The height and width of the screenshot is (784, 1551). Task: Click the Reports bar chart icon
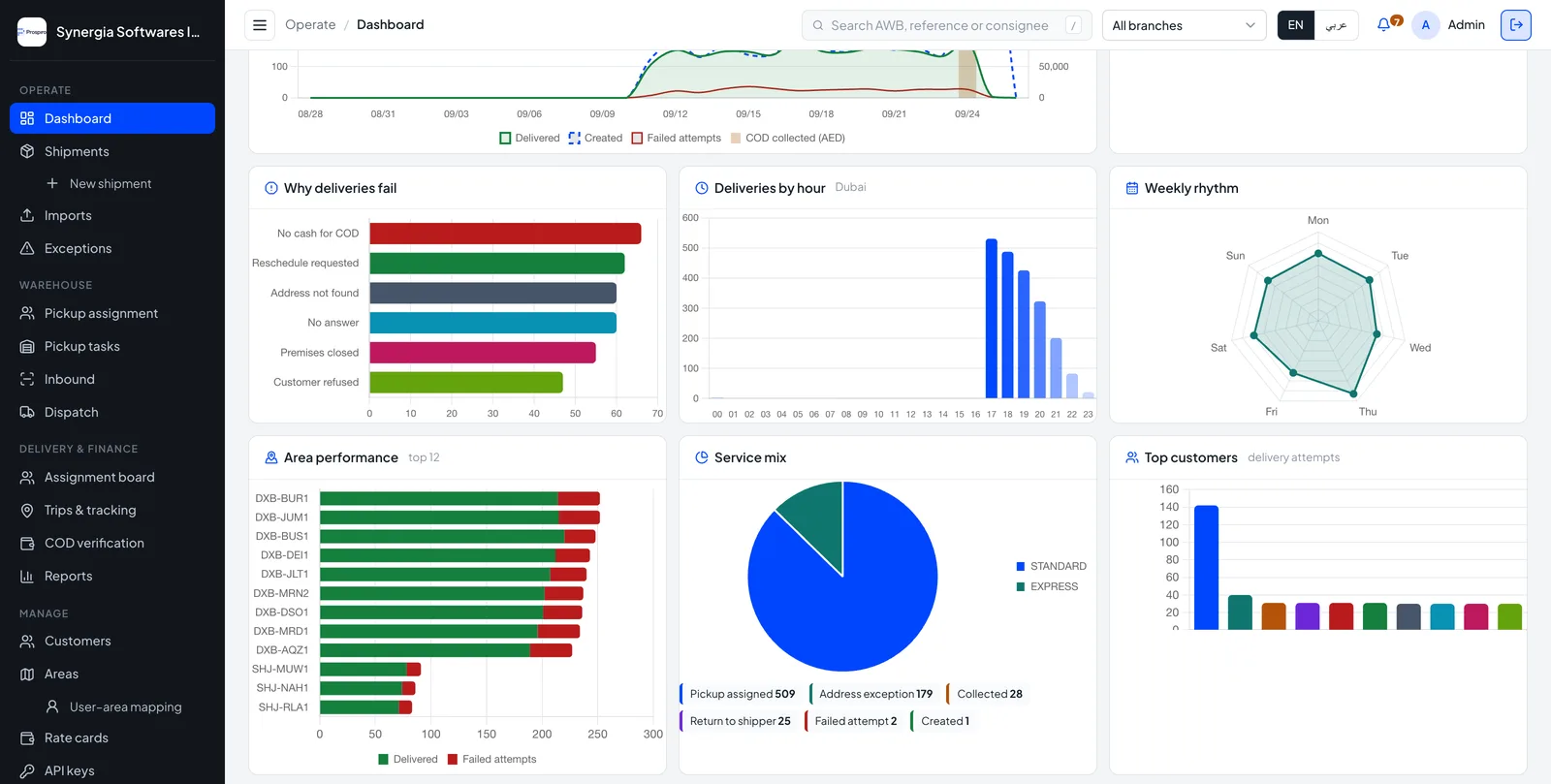(27, 576)
